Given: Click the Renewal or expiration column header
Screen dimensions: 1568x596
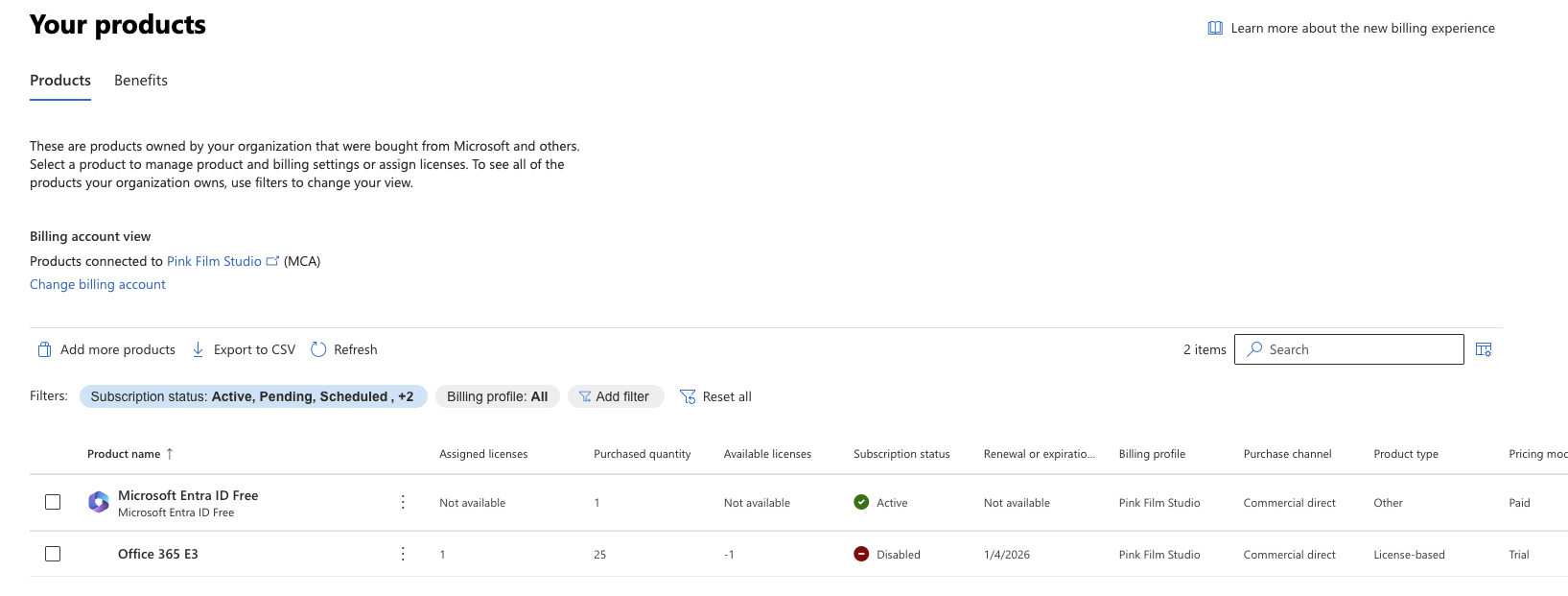Looking at the screenshot, I should click(1040, 454).
